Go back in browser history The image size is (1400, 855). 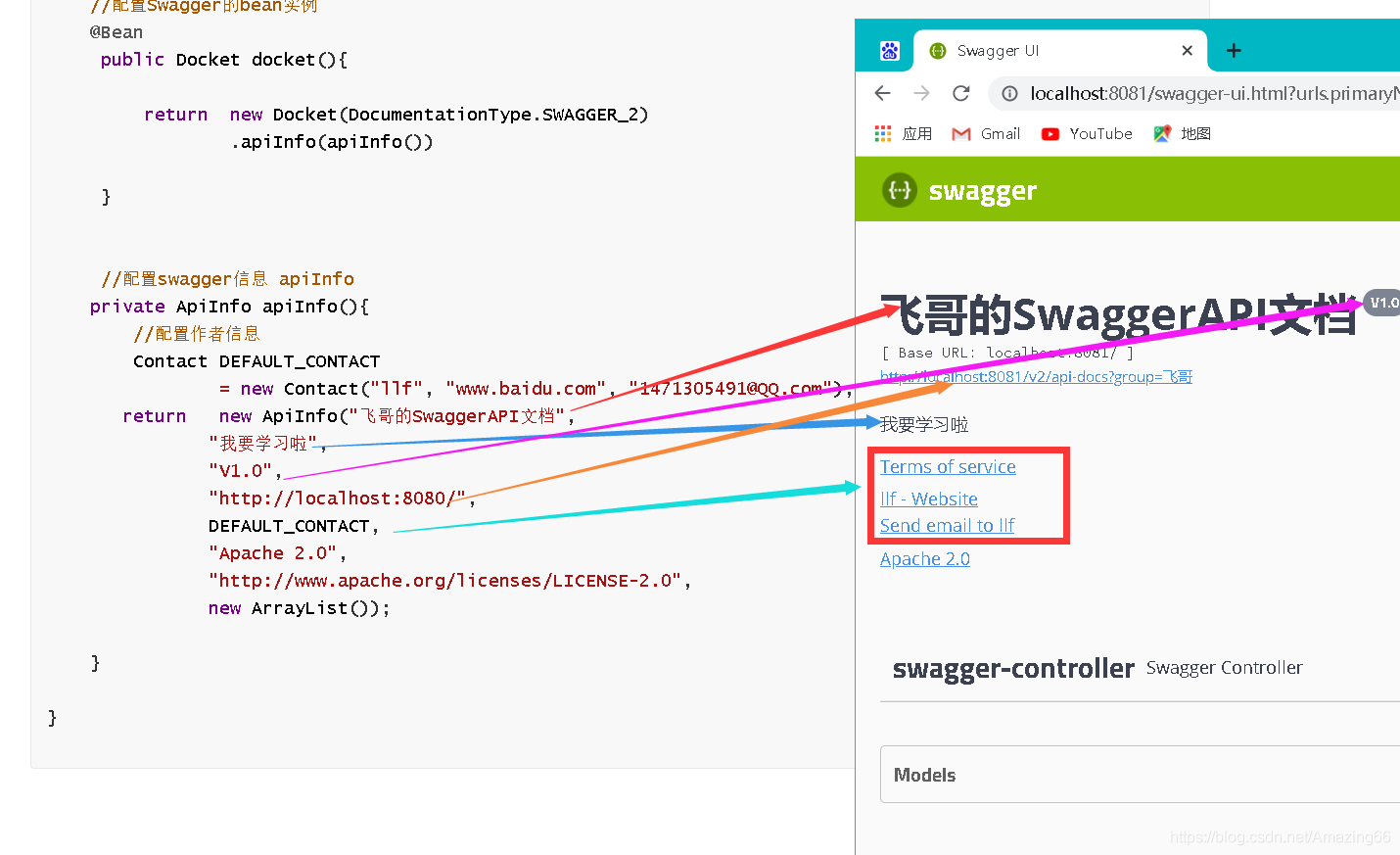click(x=882, y=93)
